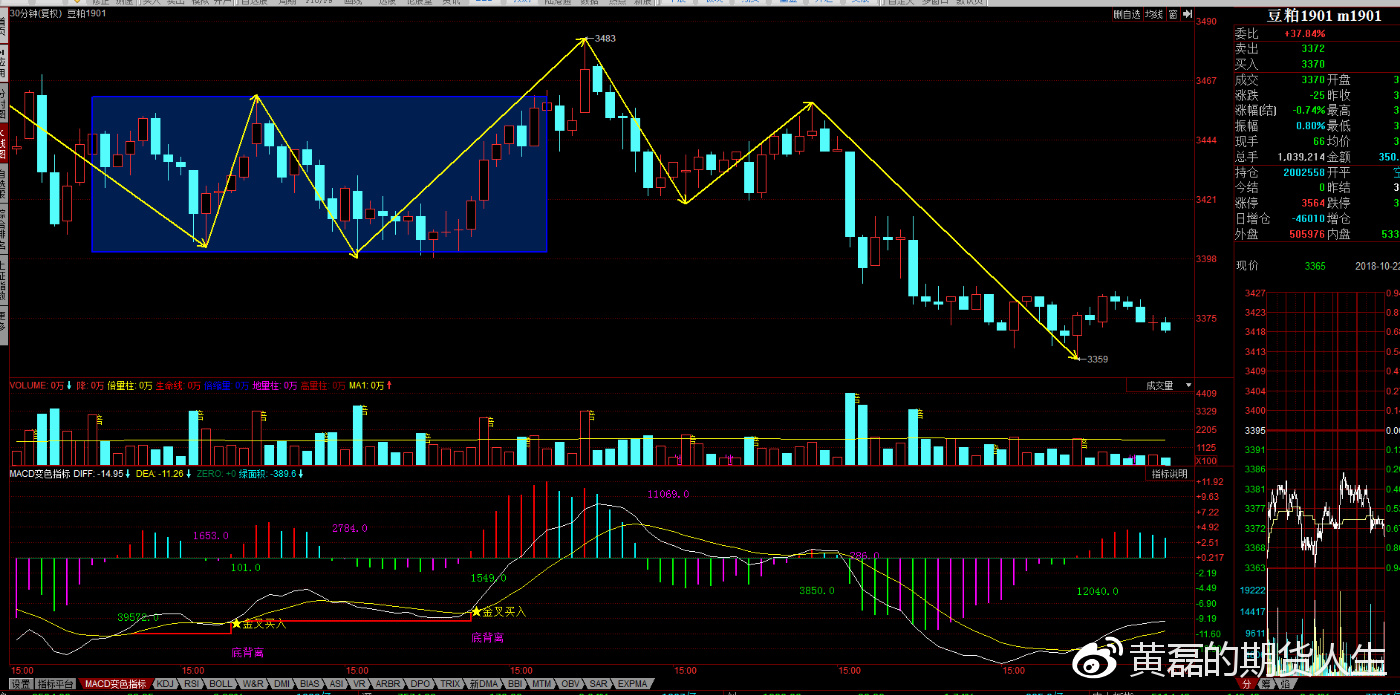This screenshot has height=695, width=1400.
Task: Switch to the RSI indicator tab
Action: coord(192,685)
